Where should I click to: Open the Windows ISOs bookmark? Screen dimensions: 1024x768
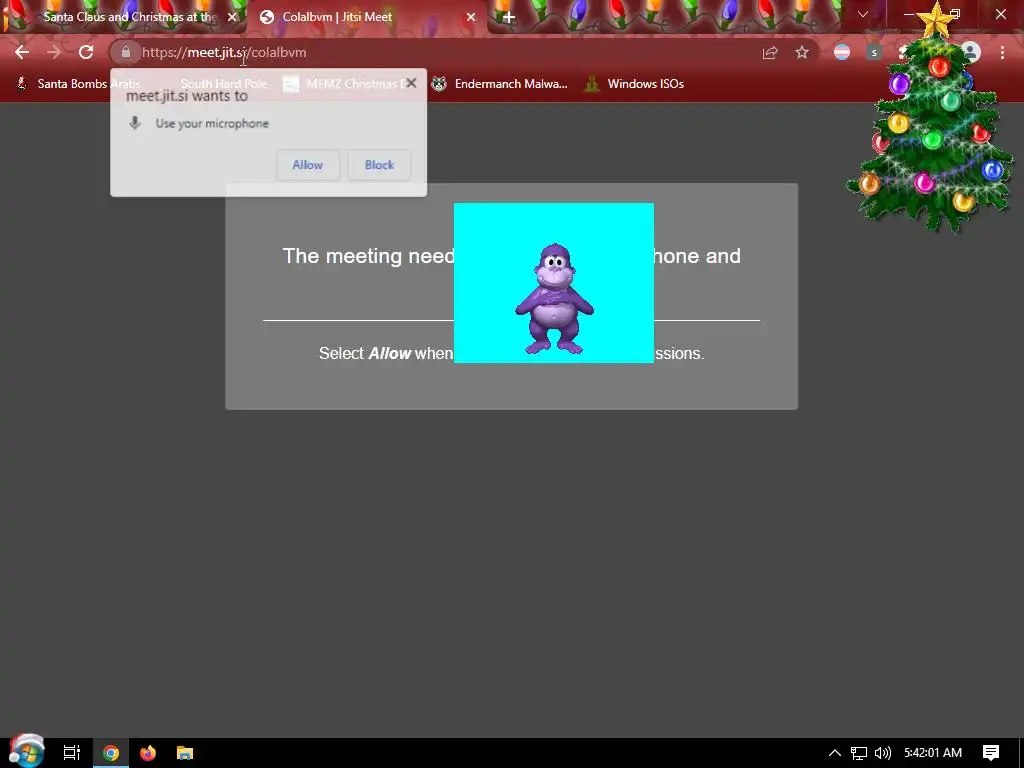[634, 84]
